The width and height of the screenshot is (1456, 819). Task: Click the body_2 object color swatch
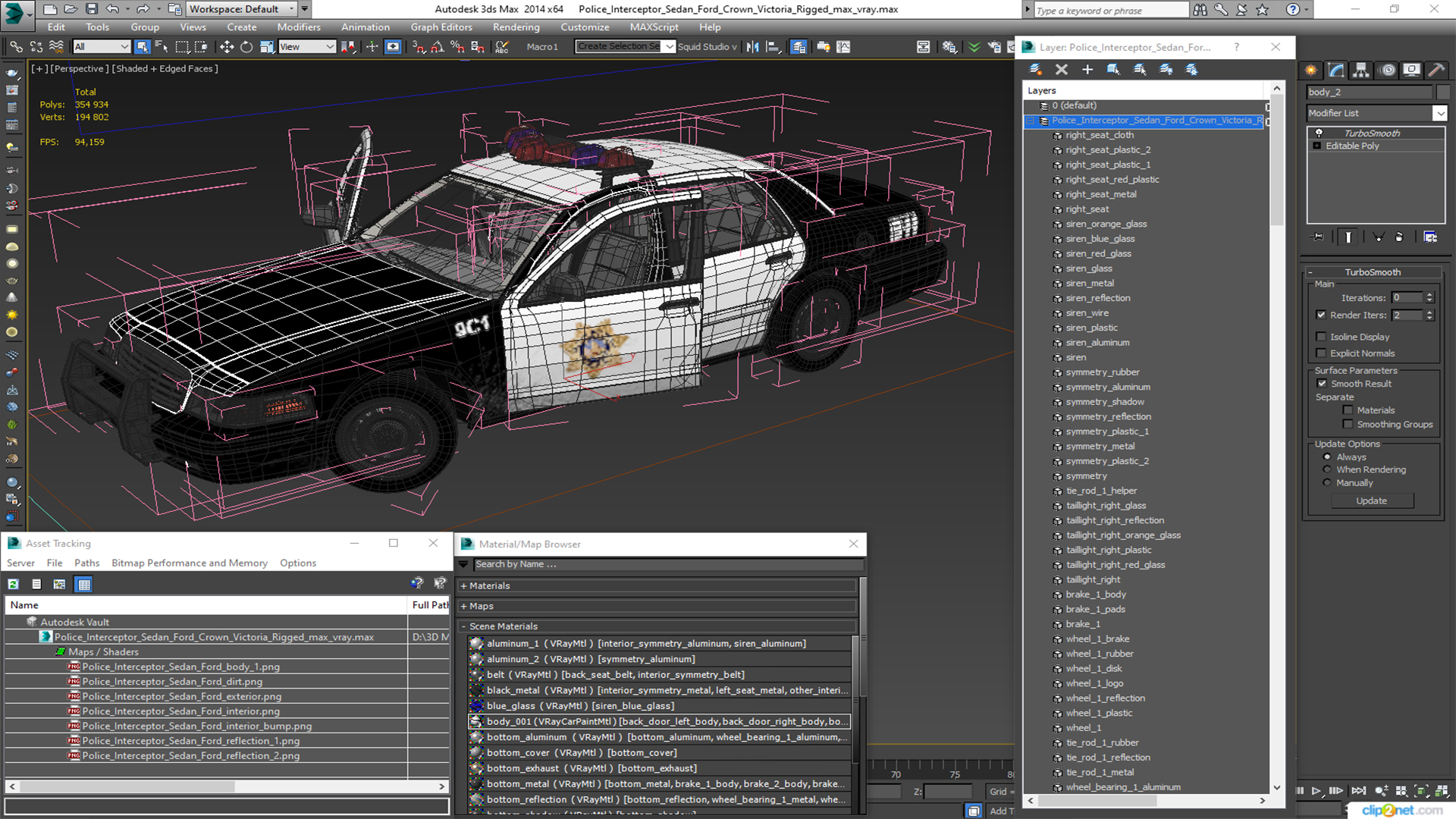[x=1443, y=92]
